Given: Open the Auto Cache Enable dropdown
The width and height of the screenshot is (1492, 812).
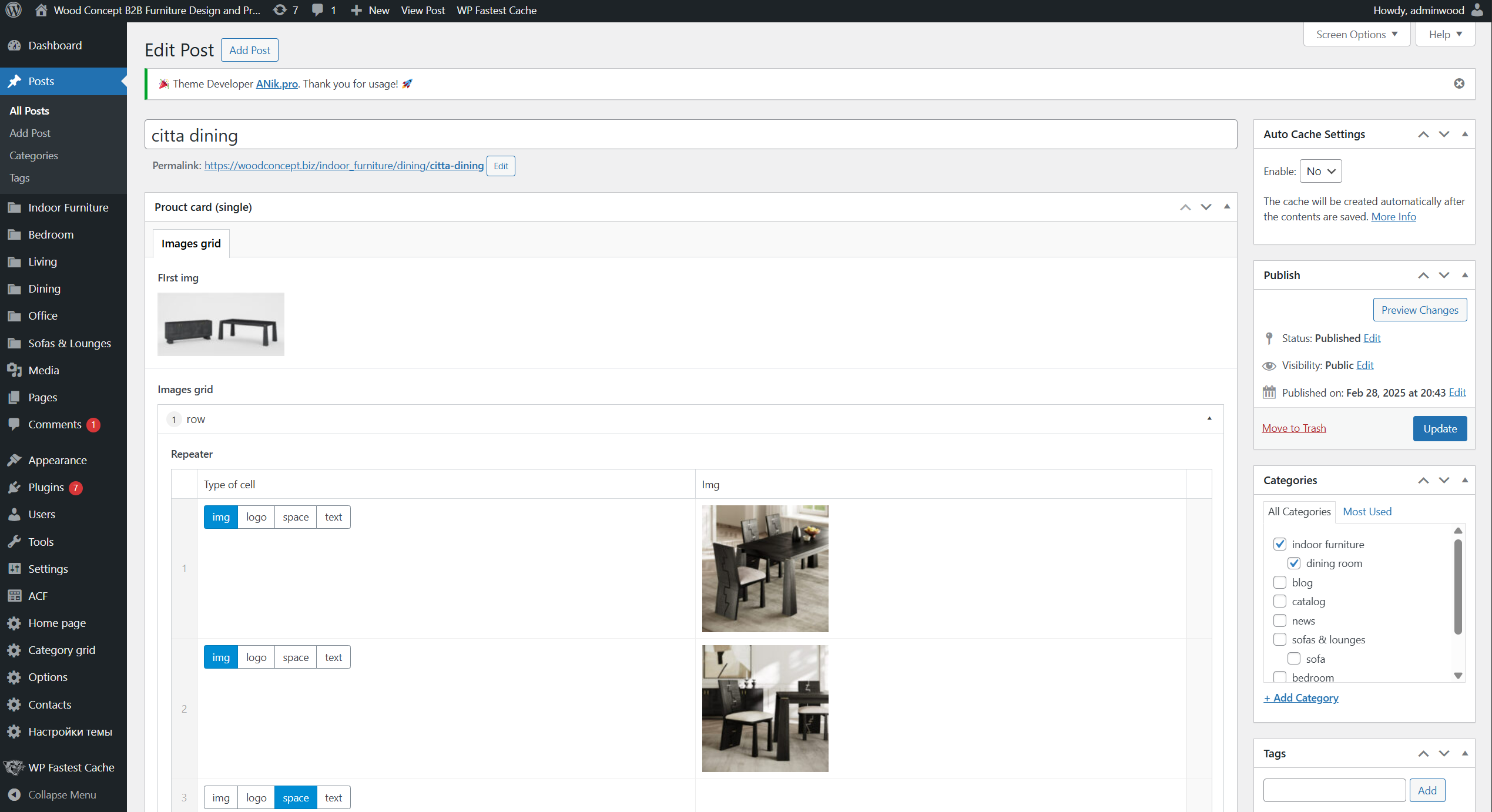Looking at the screenshot, I should (1320, 171).
